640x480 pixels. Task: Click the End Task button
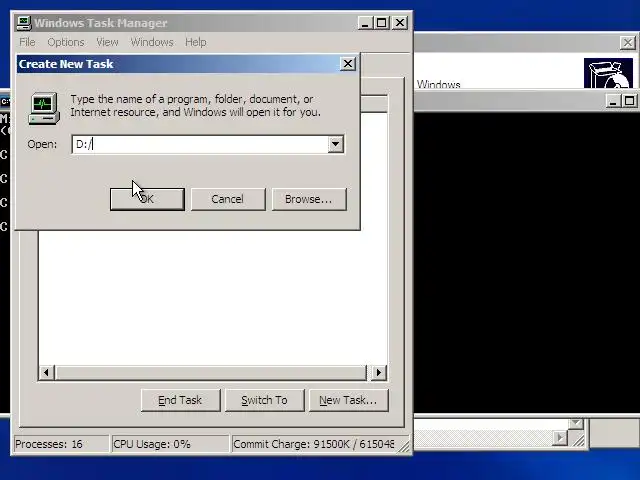(180, 400)
